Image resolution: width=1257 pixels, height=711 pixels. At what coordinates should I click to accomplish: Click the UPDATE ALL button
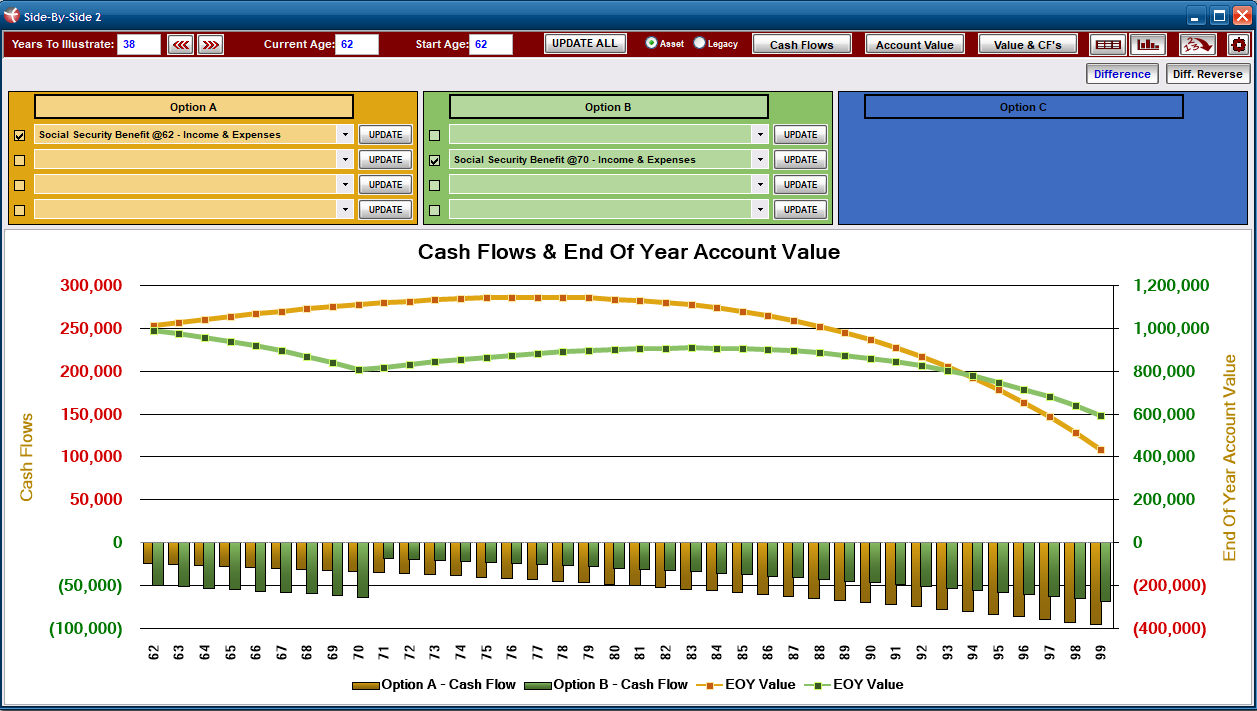tap(585, 44)
